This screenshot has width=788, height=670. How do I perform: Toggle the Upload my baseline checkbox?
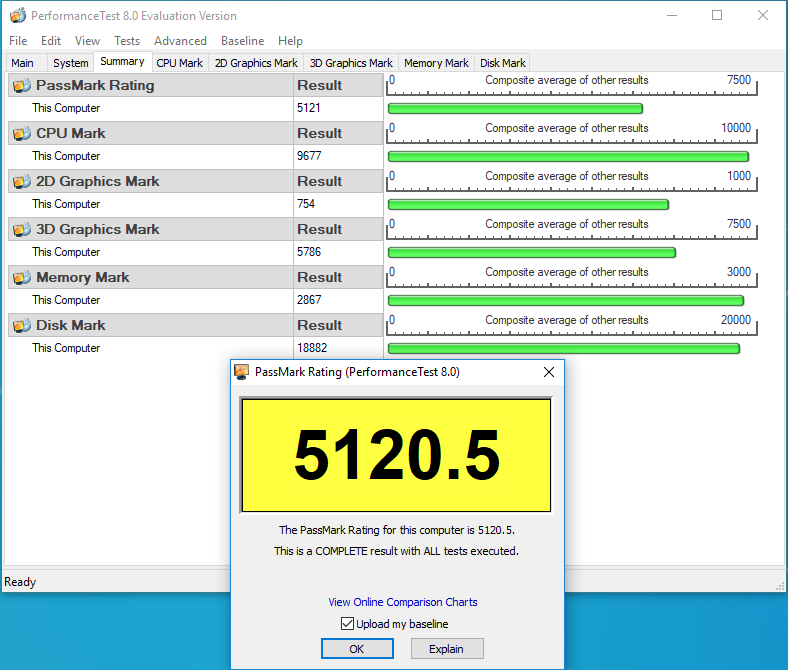[x=347, y=624]
